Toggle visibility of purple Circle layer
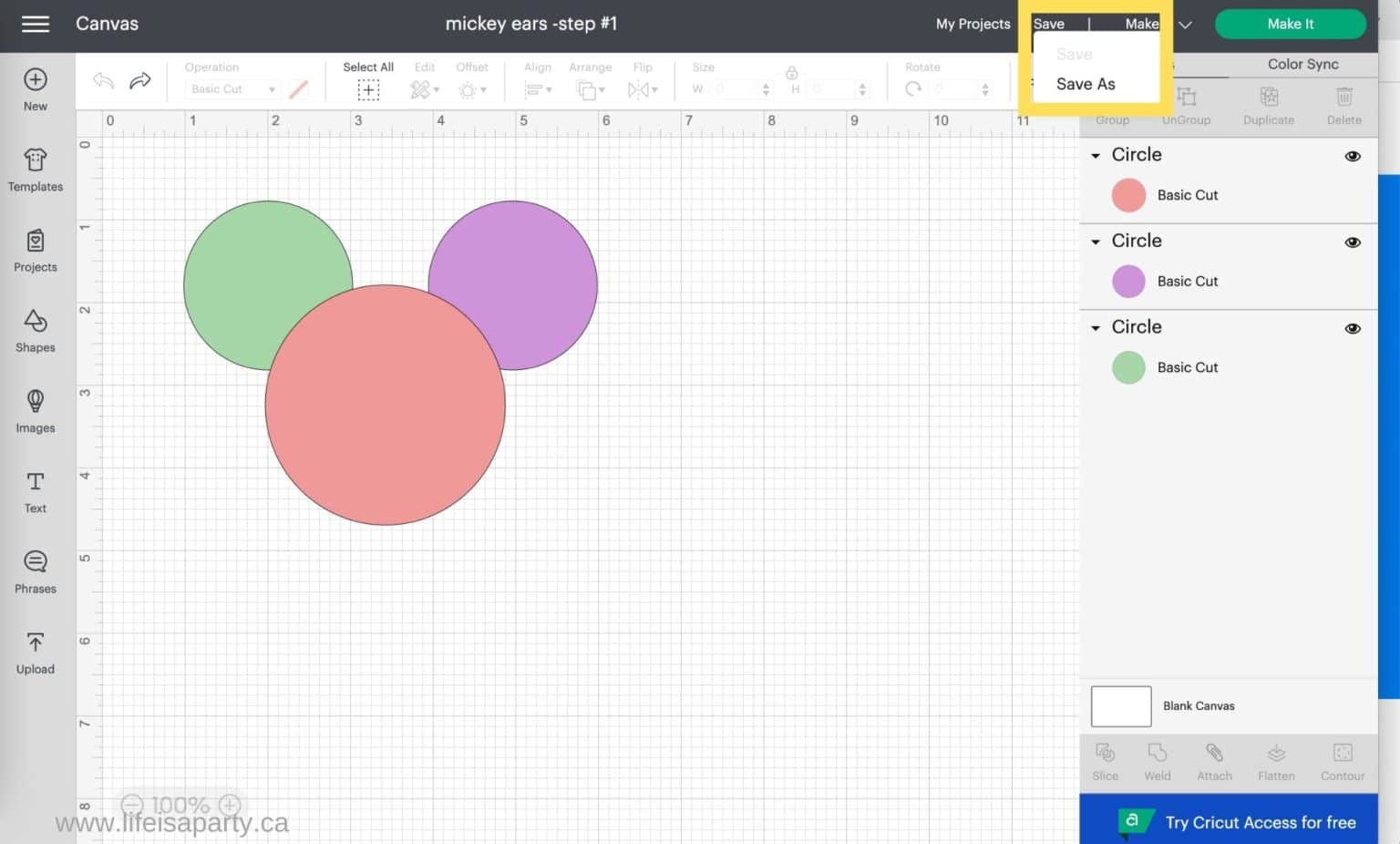Screen dimensions: 1400x844 1353,242
